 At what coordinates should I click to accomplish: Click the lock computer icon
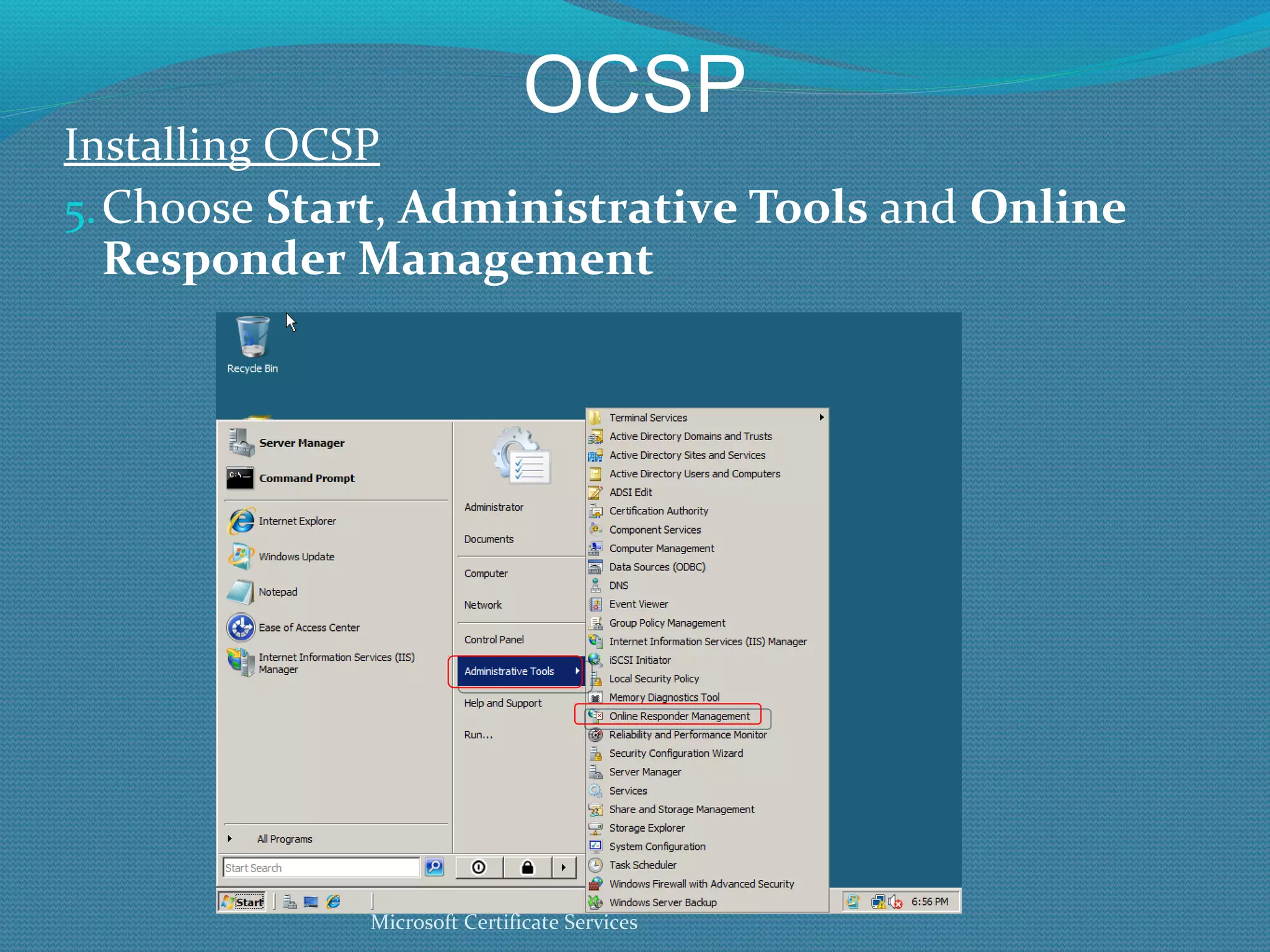coord(527,867)
